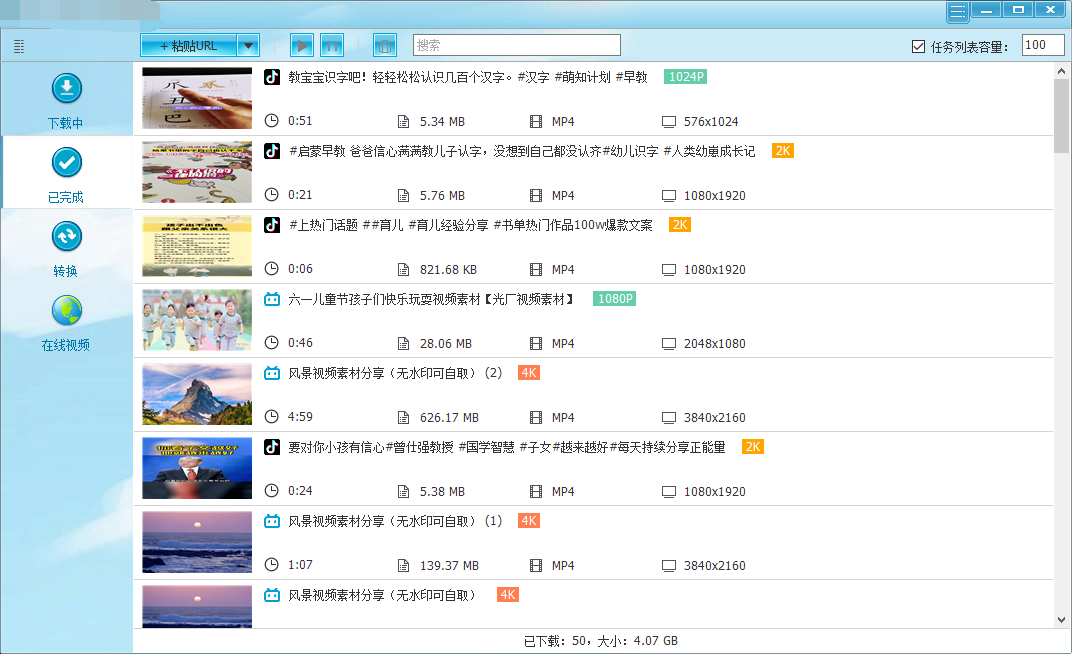1072x654 pixels.
Task: Click the 搜索 search field
Action: pos(516,45)
